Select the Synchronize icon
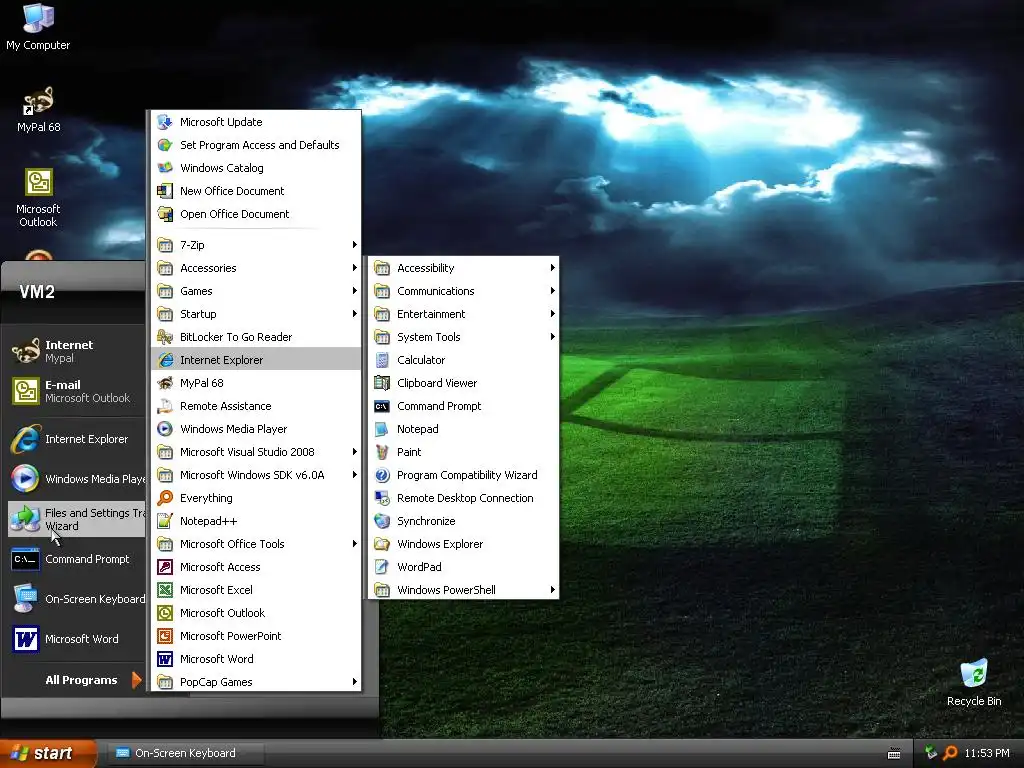The image size is (1024, 768). [382, 520]
